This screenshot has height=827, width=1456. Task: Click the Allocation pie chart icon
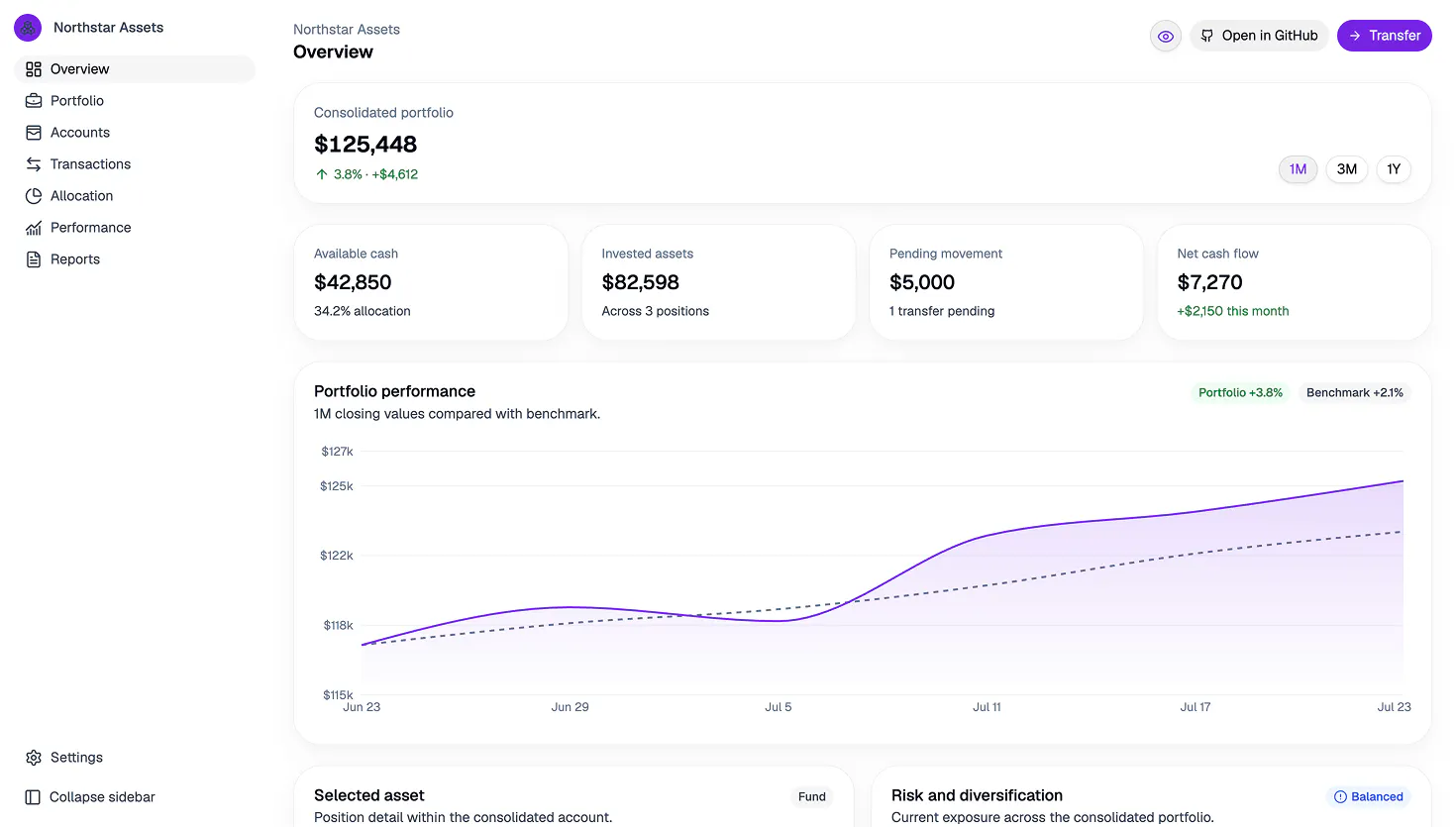point(34,196)
